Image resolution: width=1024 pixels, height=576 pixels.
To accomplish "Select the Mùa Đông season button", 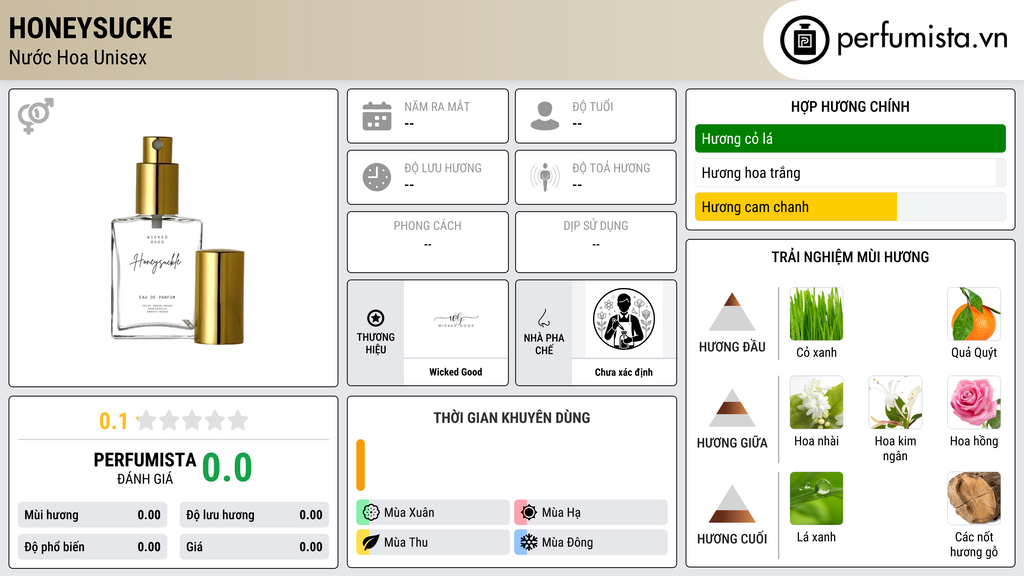I will pos(591,542).
